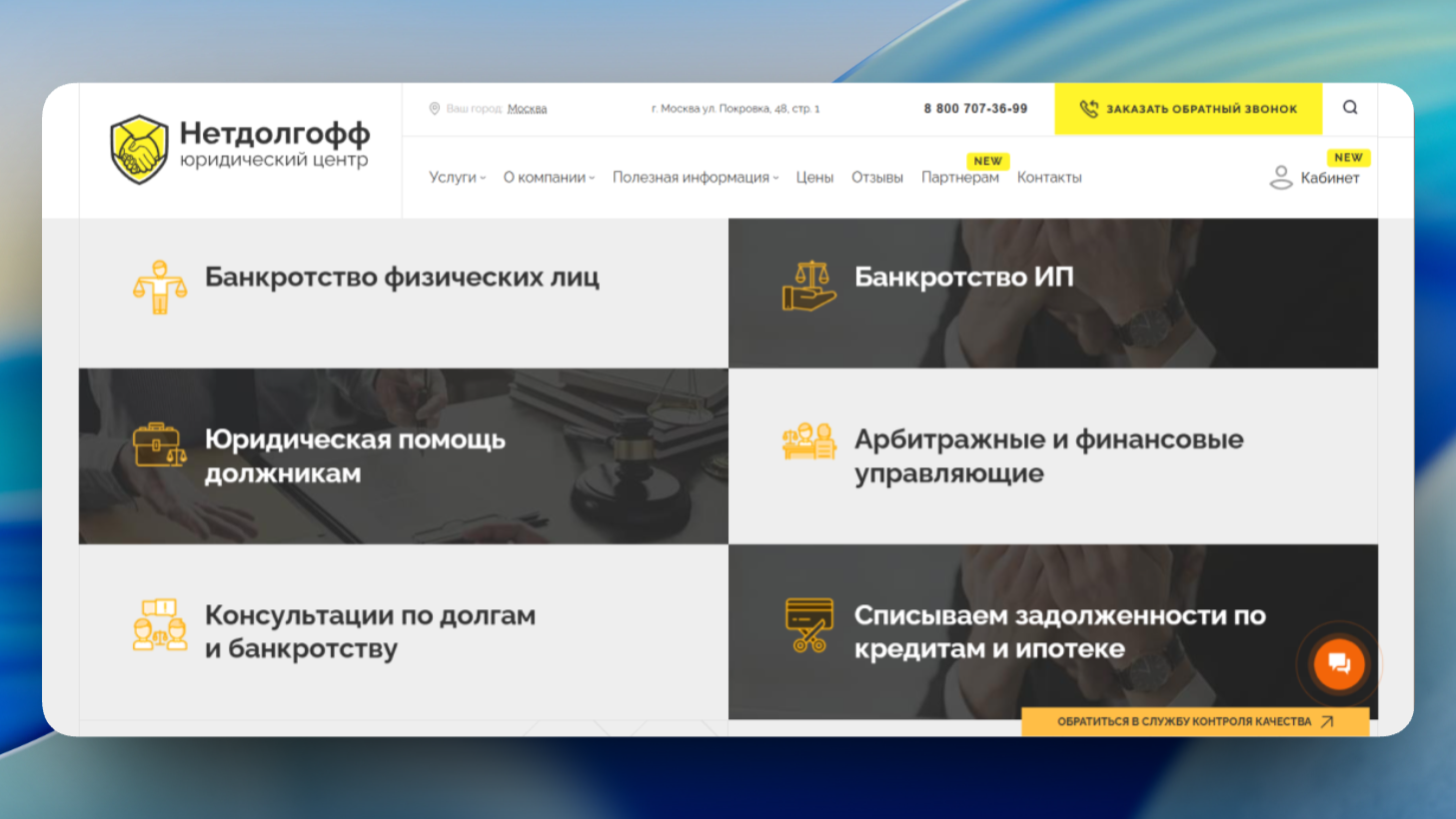Click the arrow icon on the quality control banner
The height and width of the screenshot is (819, 1456).
(1327, 721)
